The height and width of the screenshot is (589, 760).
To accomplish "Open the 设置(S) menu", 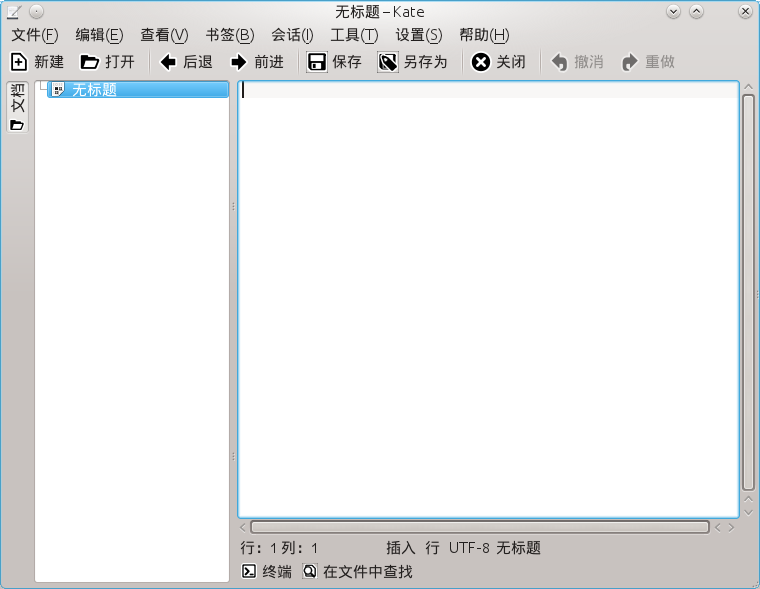I will click(419, 35).
